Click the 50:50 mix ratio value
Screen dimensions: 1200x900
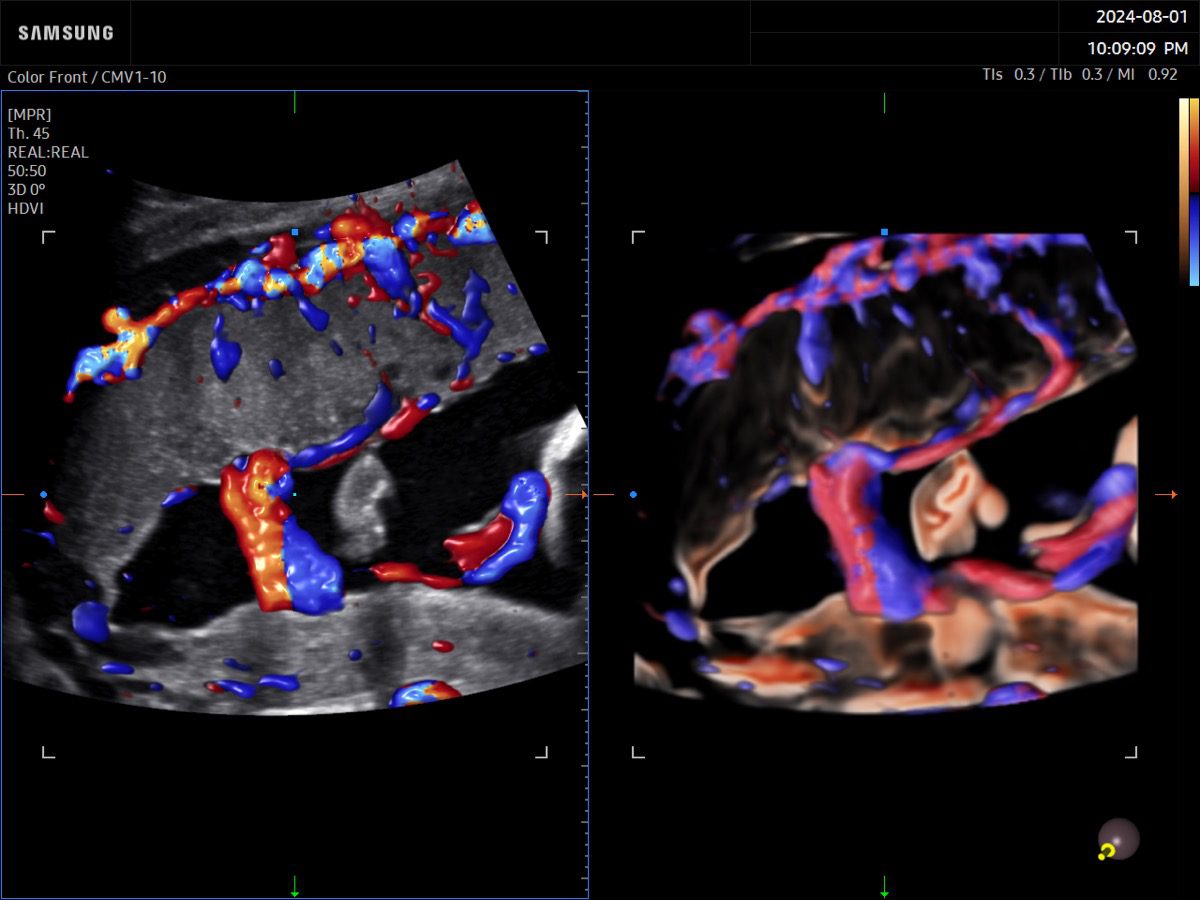tap(27, 171)
